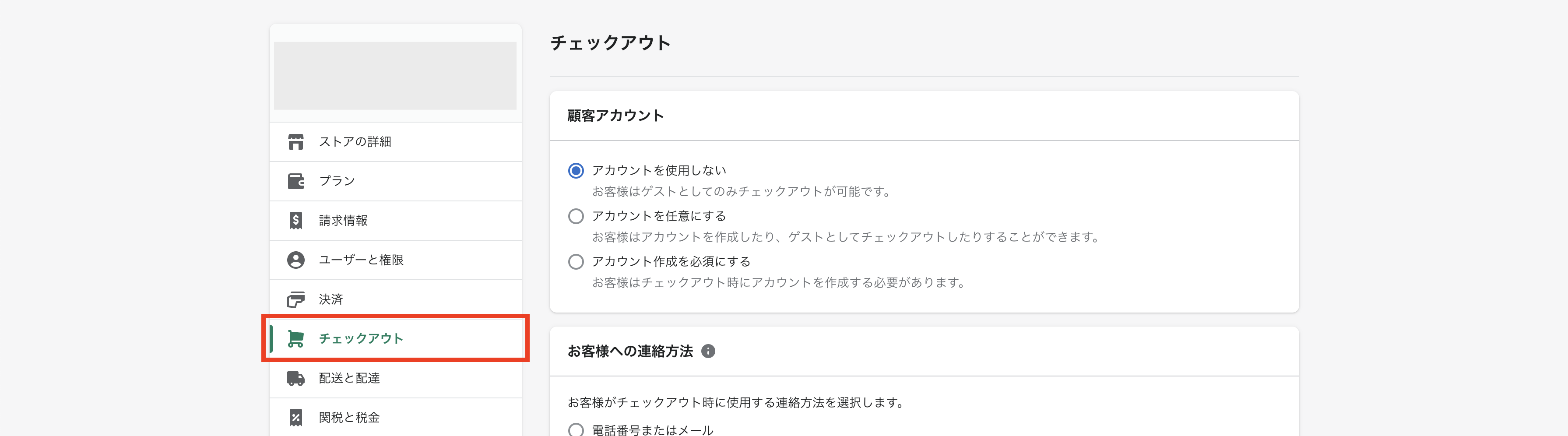The height and width of the screenshot is (436, 1568).
Task: Go to the 請求情報 settings page
Action: pyautogui.click(x=396, y=221)
